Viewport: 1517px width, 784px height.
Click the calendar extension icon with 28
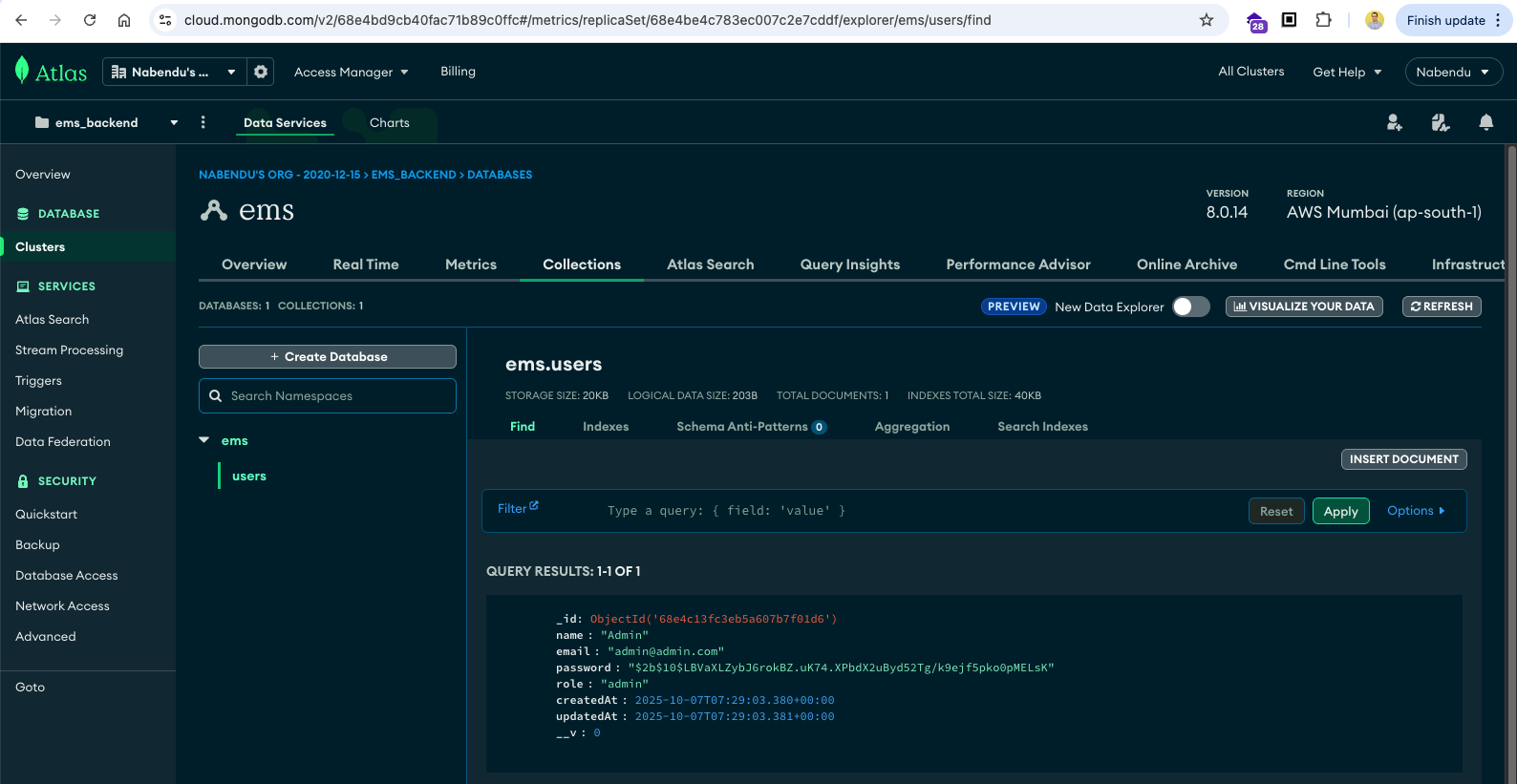pyautogui.click(x=1257, y=21)
